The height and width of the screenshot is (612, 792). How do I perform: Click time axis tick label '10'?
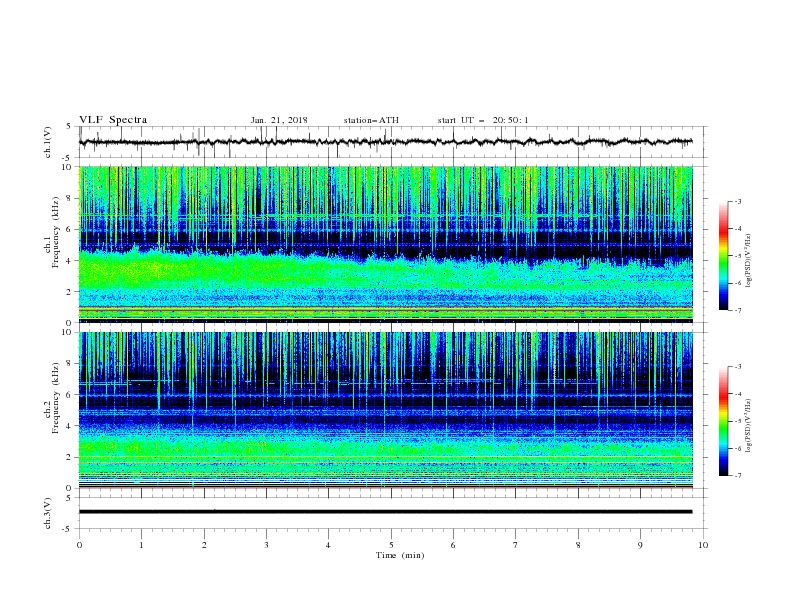click(x=703, y=545)
